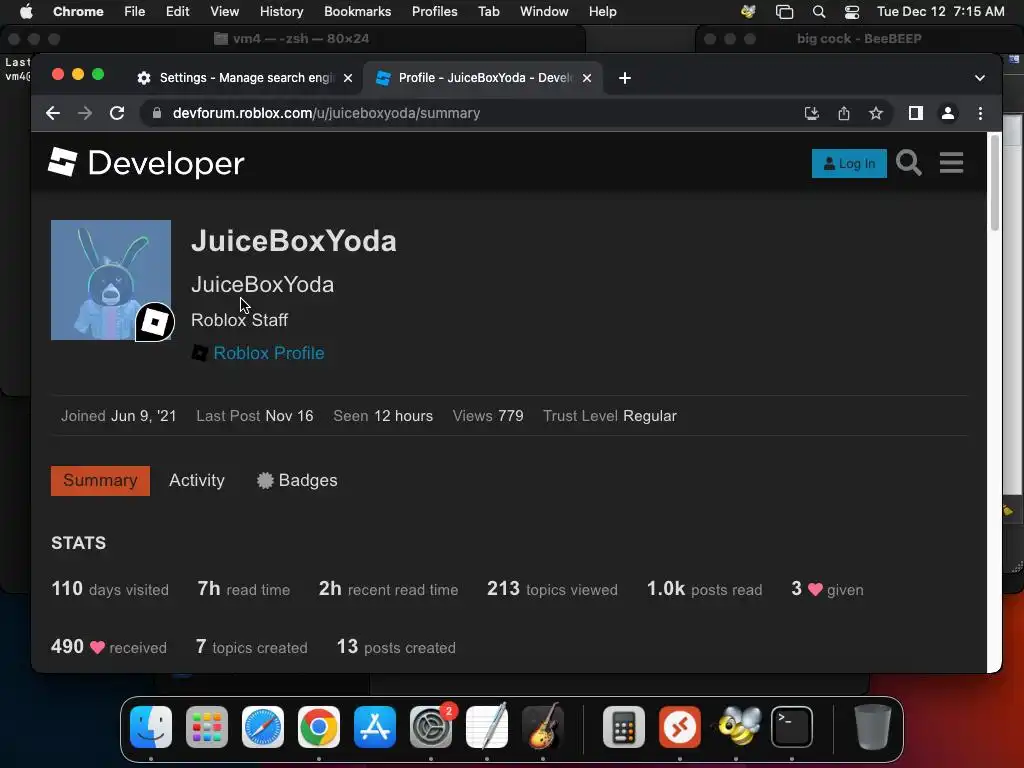Select the Profile - JuiceBoxYoda tab
Screen dimensions: 1024x768
tap(483, 78)
